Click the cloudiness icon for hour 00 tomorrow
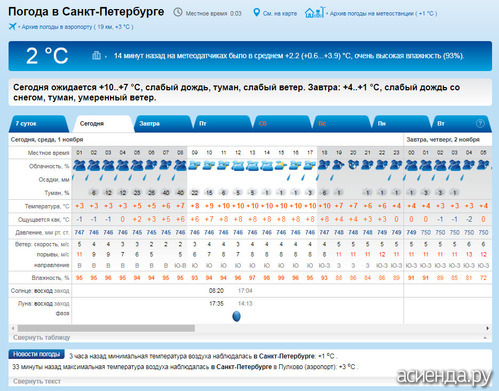499x391 pixels. click(411, 165)
